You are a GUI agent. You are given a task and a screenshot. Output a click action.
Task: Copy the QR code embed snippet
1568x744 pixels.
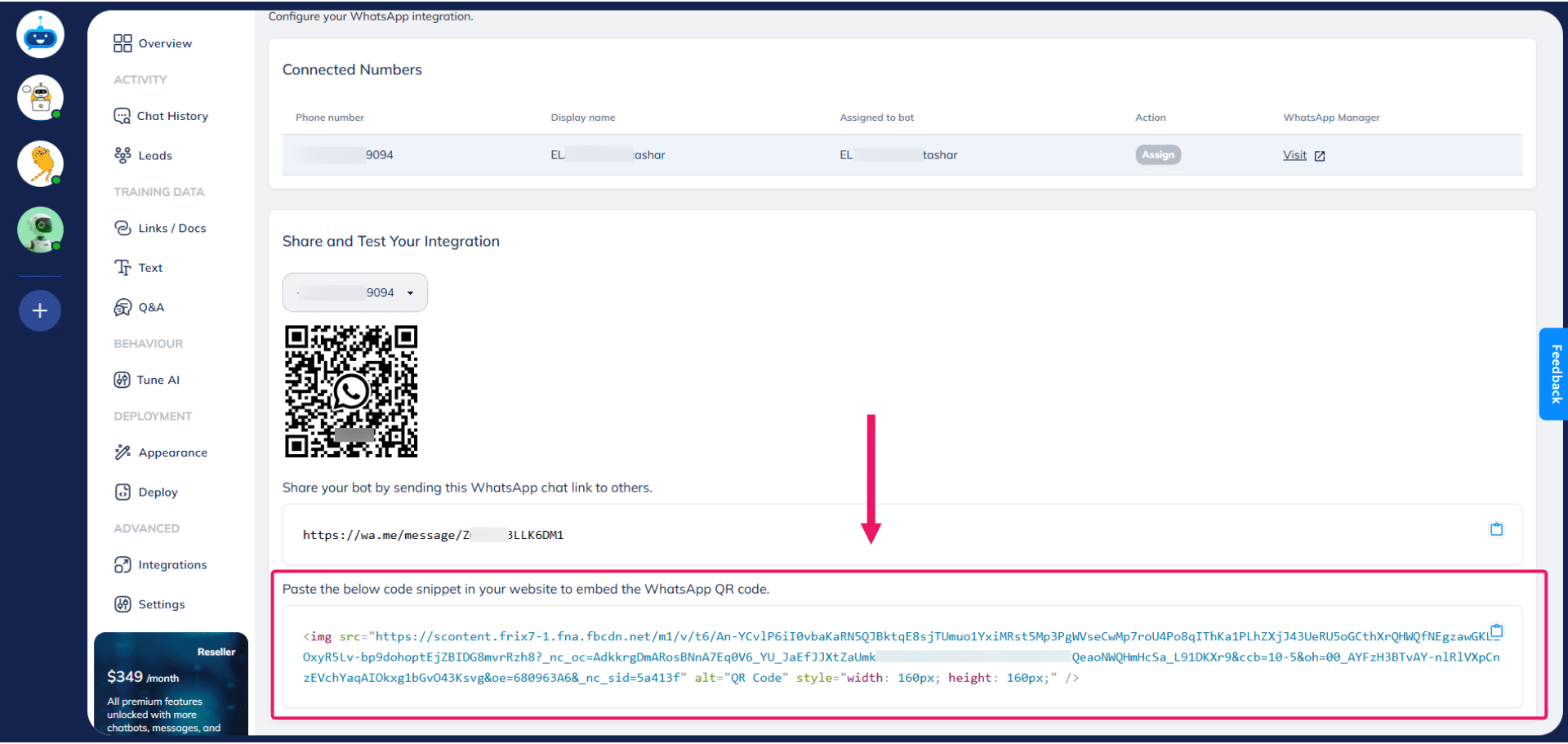click(1497, 630)
